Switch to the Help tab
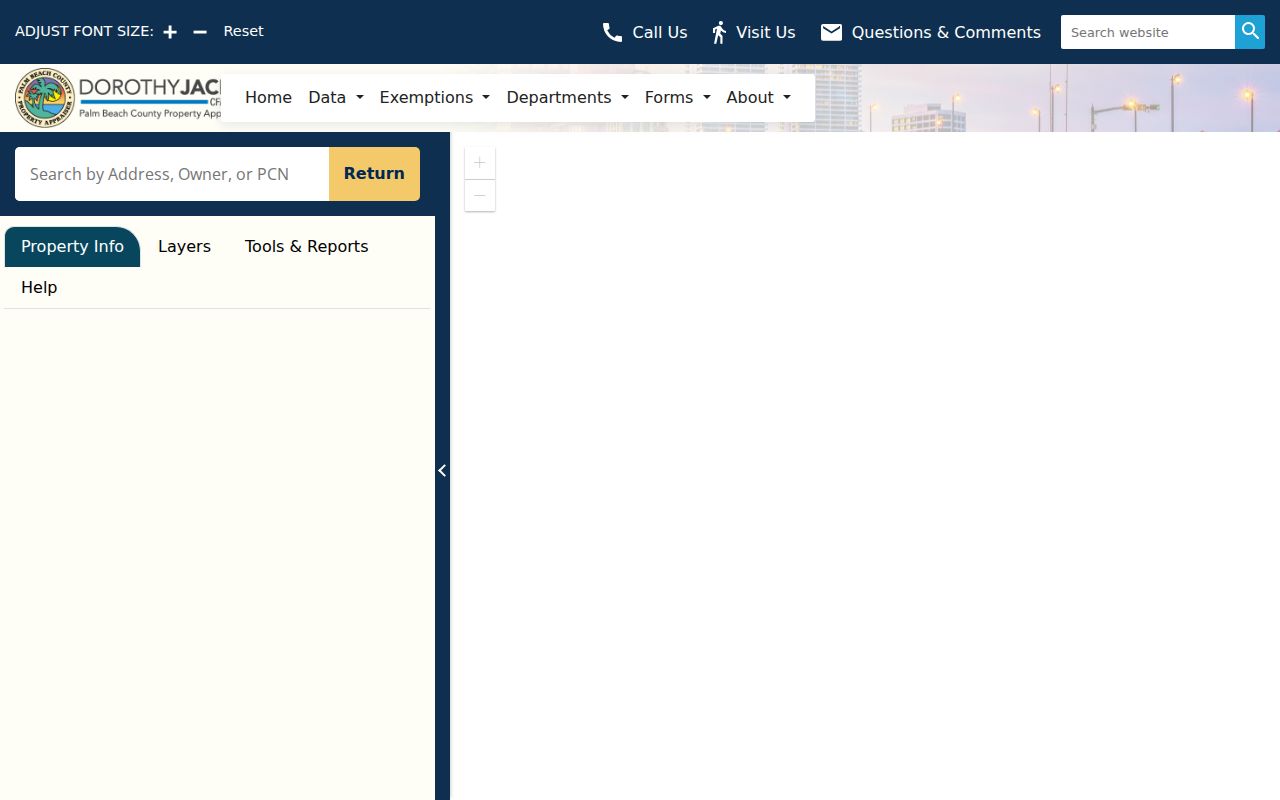Viewport: 1280px width, 800px height. point(39,288)
